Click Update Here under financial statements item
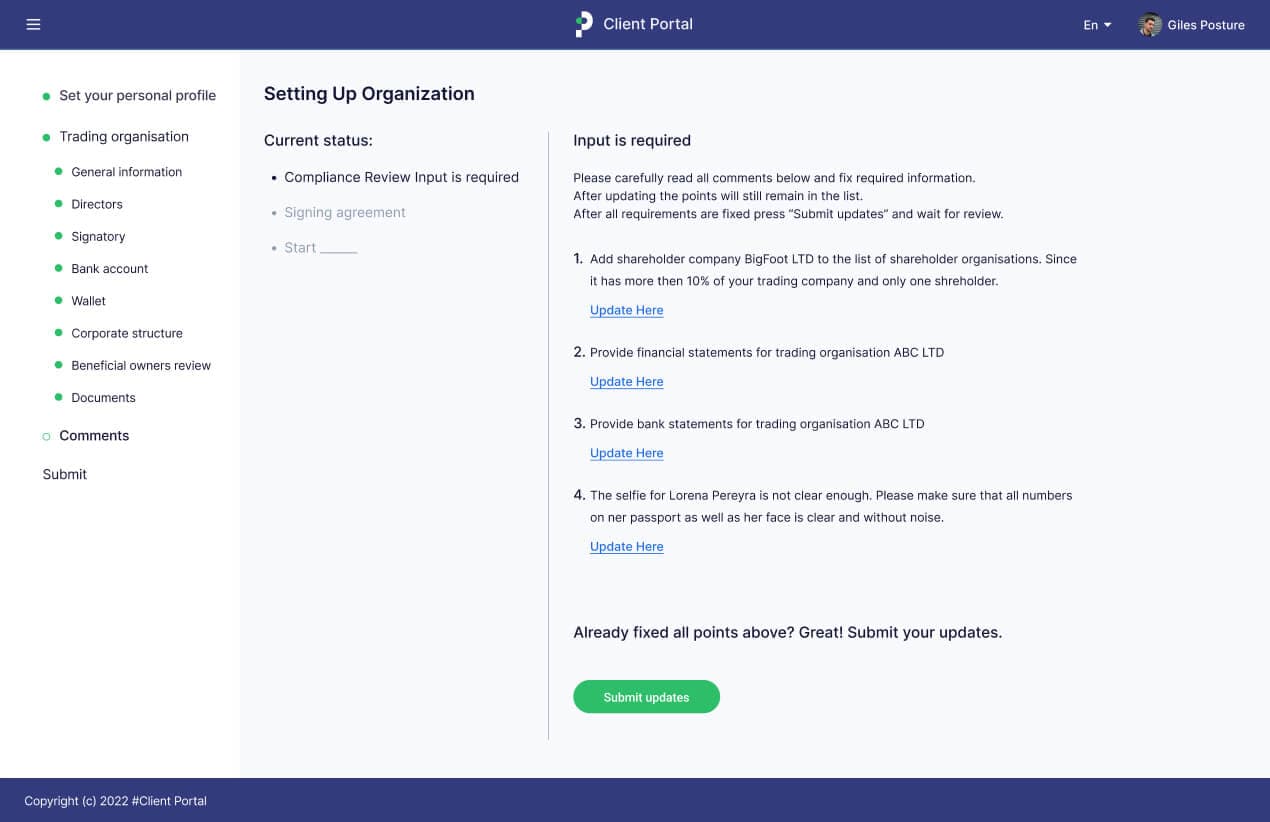 (x=626, y=382)
